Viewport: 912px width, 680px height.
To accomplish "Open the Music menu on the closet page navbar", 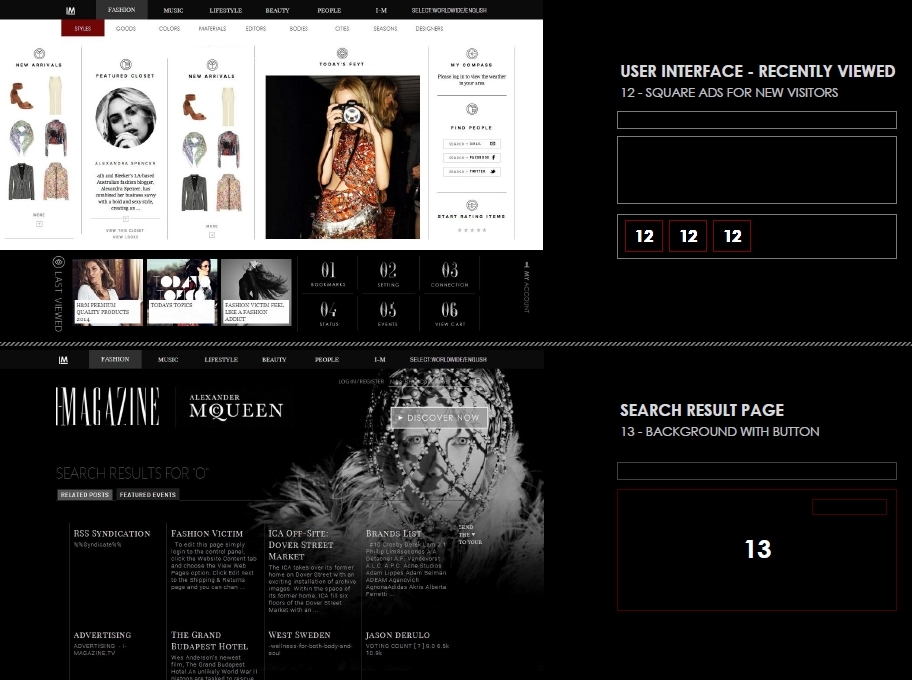I will [x=173, y=10].
